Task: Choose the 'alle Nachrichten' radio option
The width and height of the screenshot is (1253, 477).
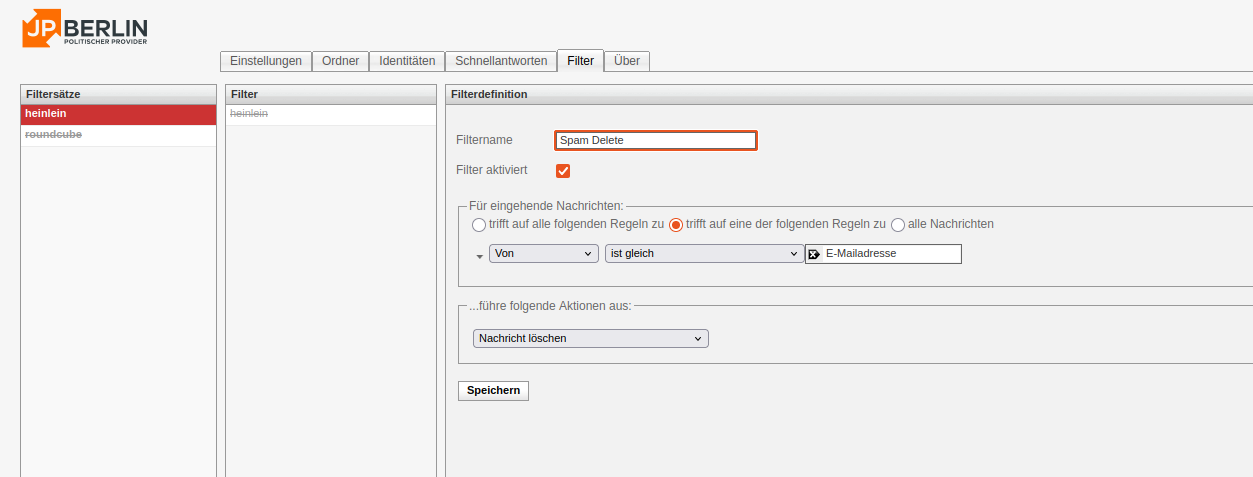Action: pyautogui.click(x=898, y=225)
